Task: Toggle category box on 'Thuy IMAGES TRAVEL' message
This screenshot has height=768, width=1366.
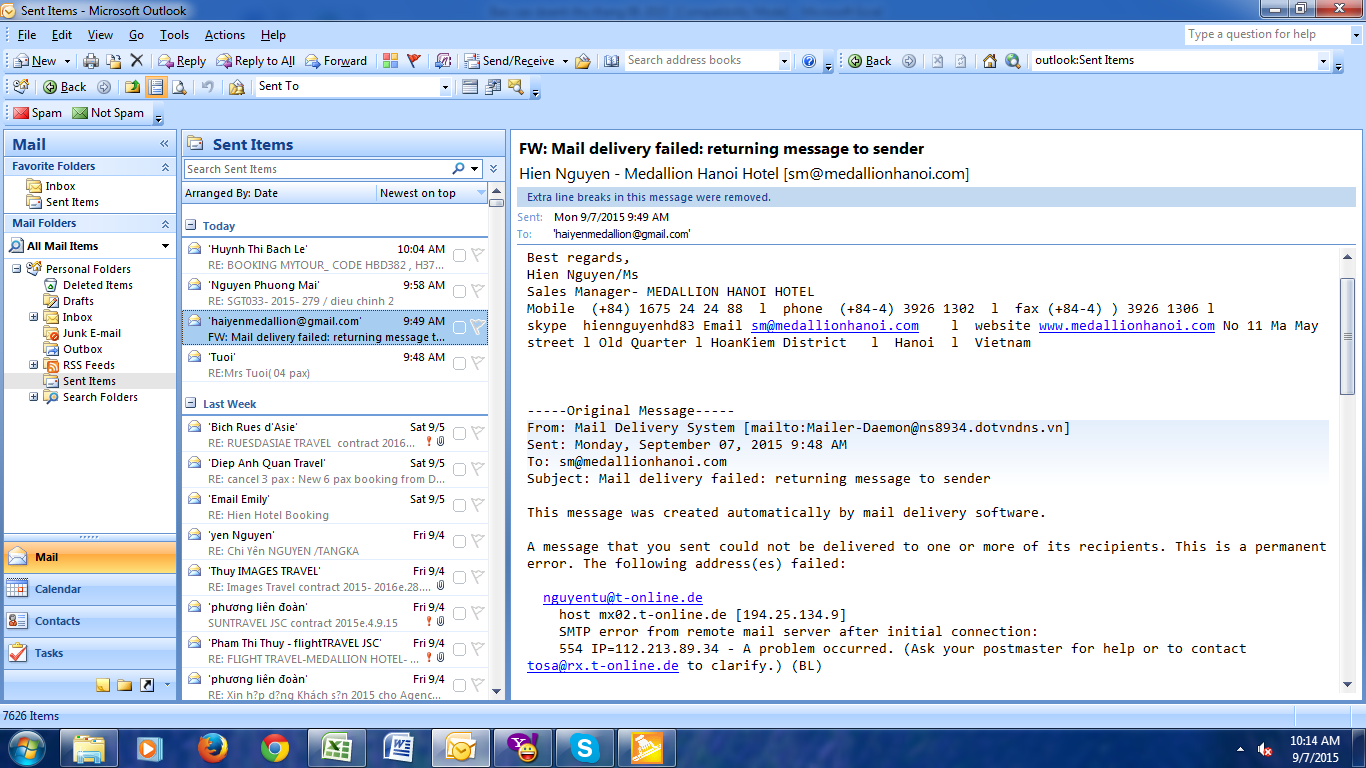Action: click(459, 578)
